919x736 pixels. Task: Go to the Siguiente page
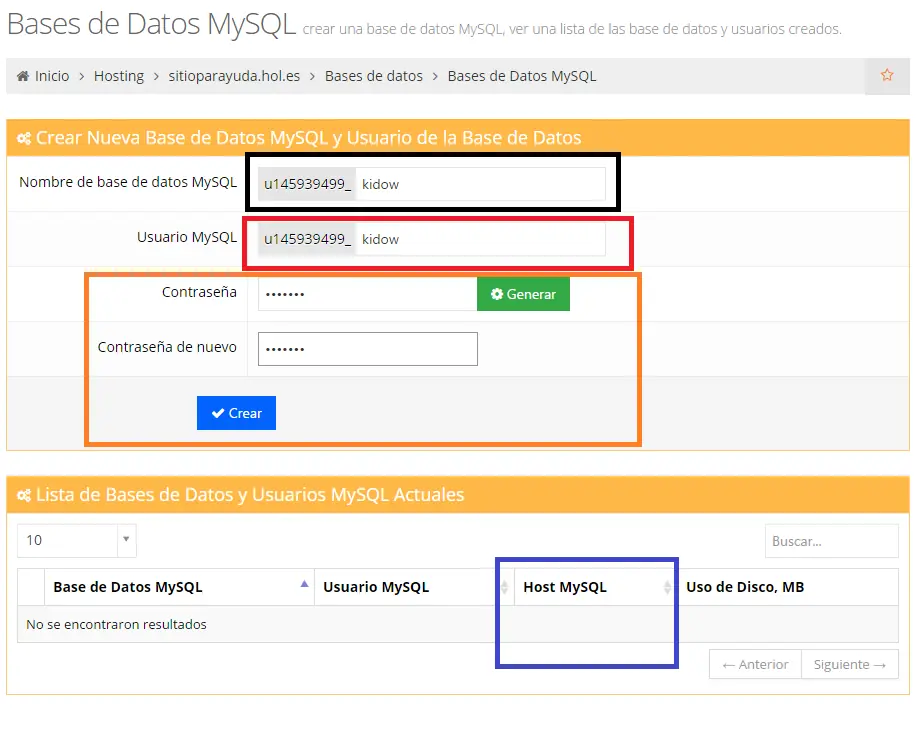(850, 665)
